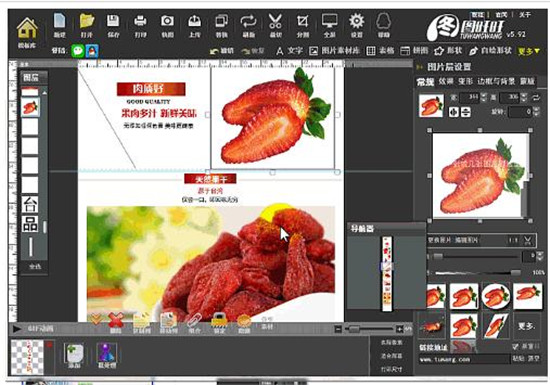Open the official site link at top right
This screenshot has height=385, width=550.
pos(501,15)
